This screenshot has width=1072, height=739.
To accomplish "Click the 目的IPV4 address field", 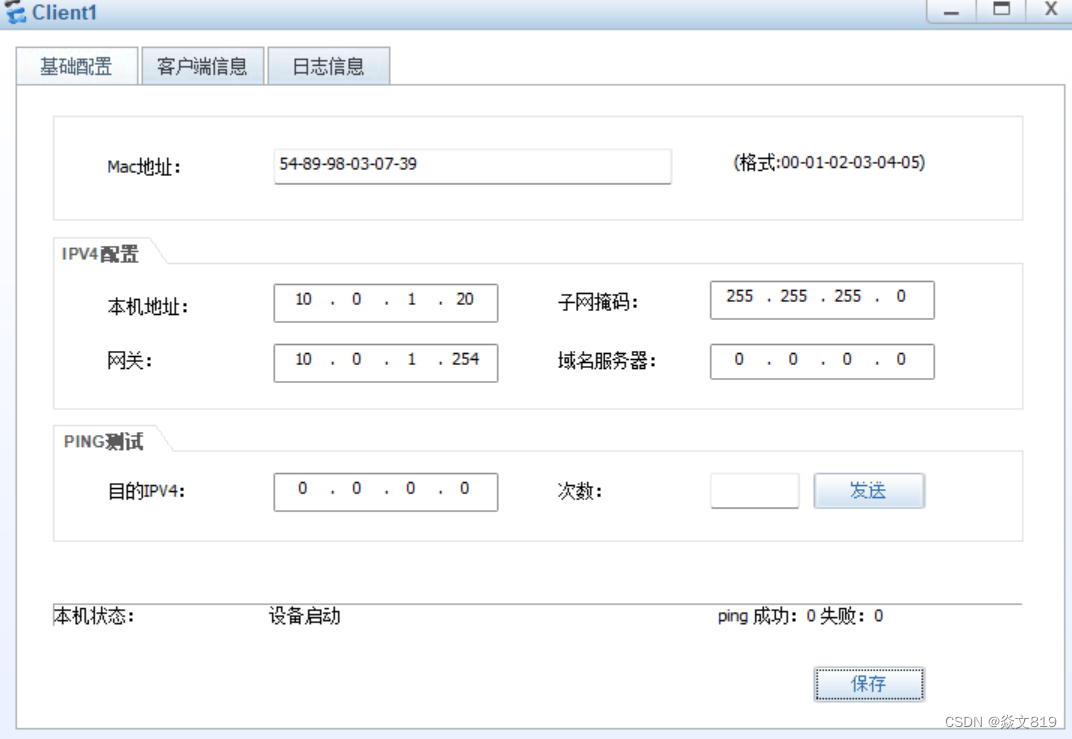I will [386, 492].
